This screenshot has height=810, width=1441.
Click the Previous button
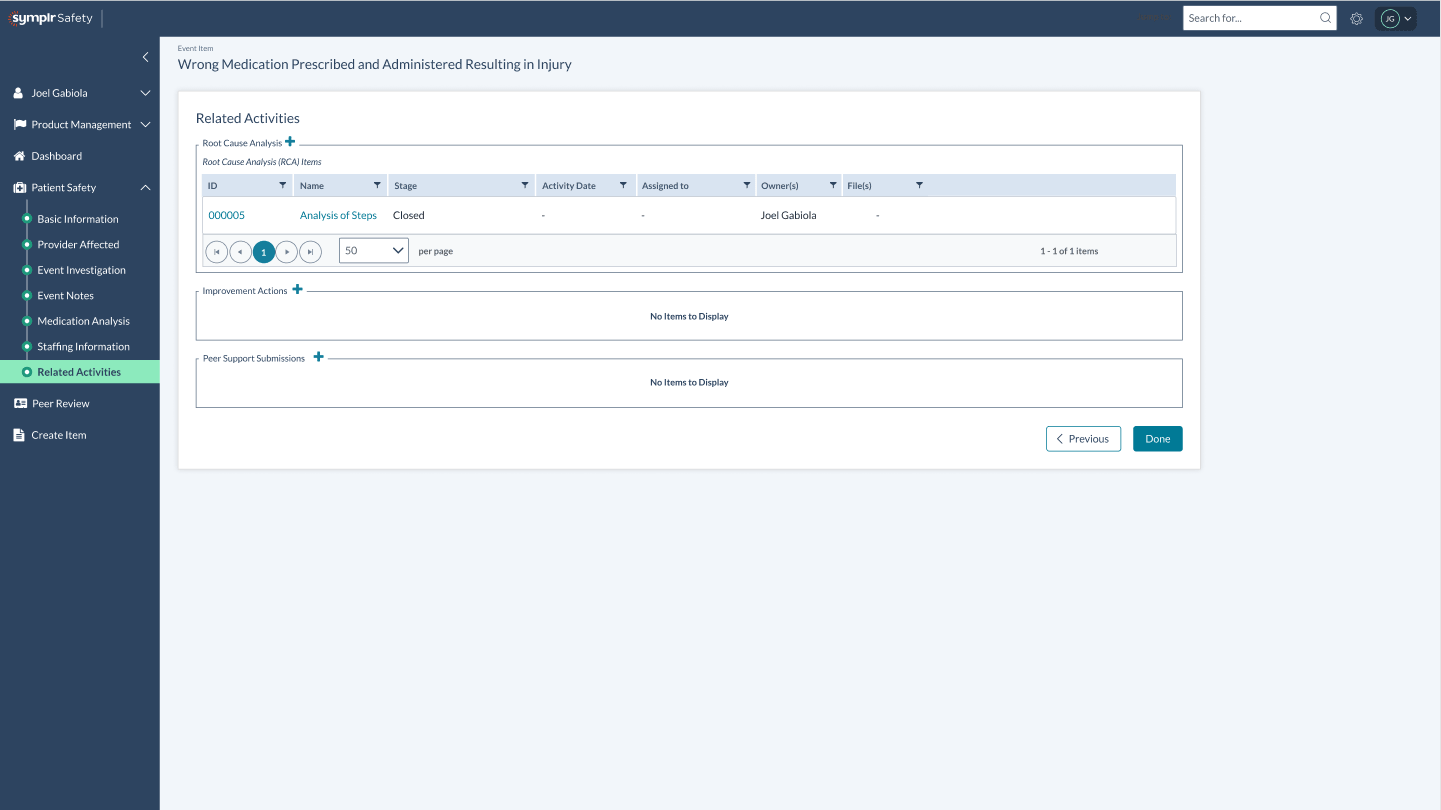[x=1084, y=439]
